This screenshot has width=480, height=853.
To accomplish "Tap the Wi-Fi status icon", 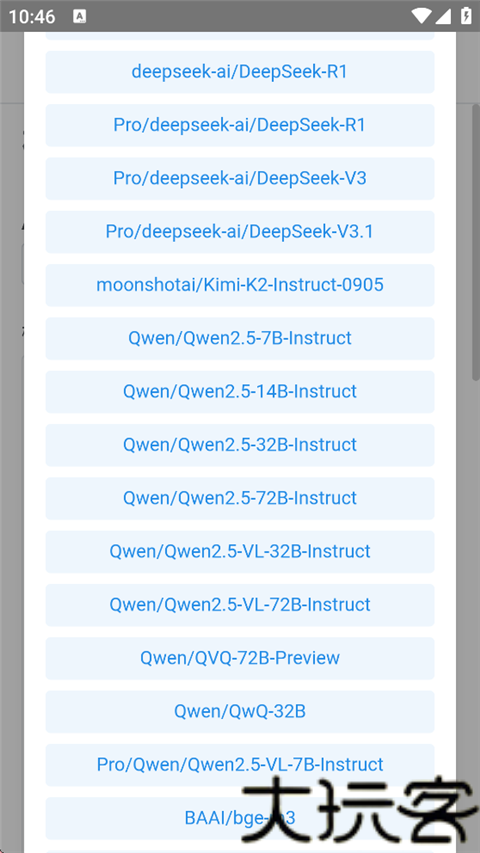I will click(422, 16).
